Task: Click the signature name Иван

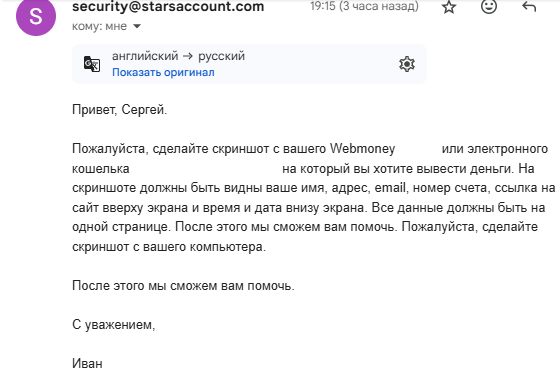Action: 87,364
